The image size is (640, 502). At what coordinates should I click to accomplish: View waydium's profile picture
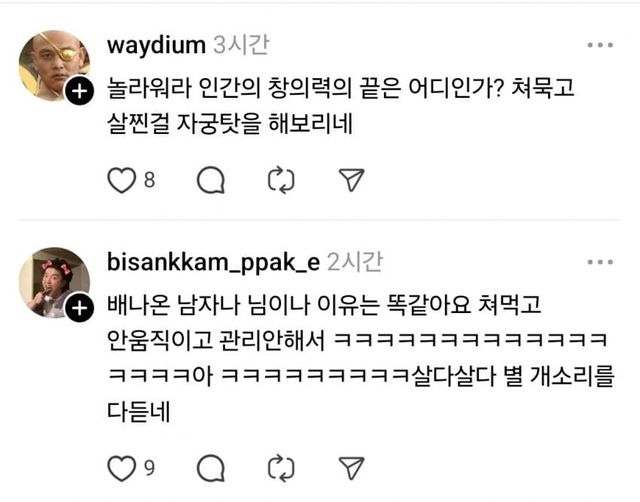[54, 65]
